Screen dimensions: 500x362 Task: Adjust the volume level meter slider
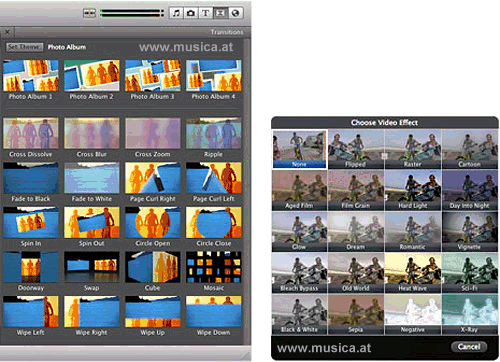point(132,13)
